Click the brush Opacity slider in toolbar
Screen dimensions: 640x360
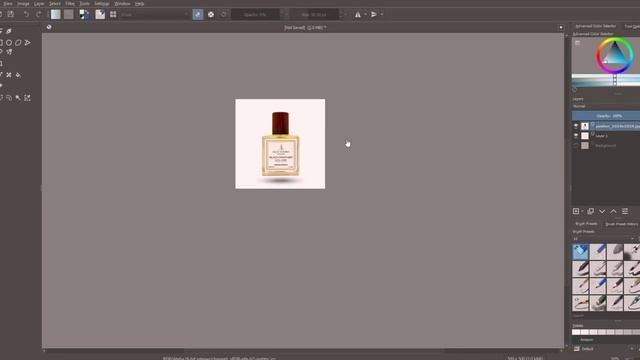[256, 14]
